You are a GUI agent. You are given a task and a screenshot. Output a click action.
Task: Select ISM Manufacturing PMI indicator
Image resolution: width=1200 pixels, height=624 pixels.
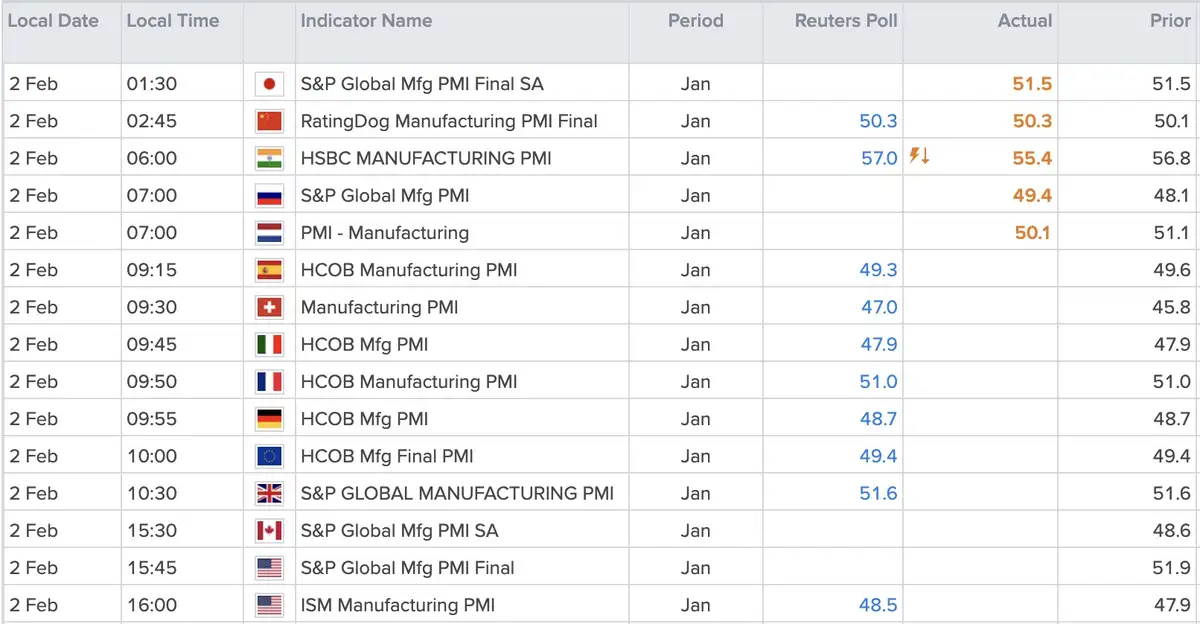pos(398,605)
